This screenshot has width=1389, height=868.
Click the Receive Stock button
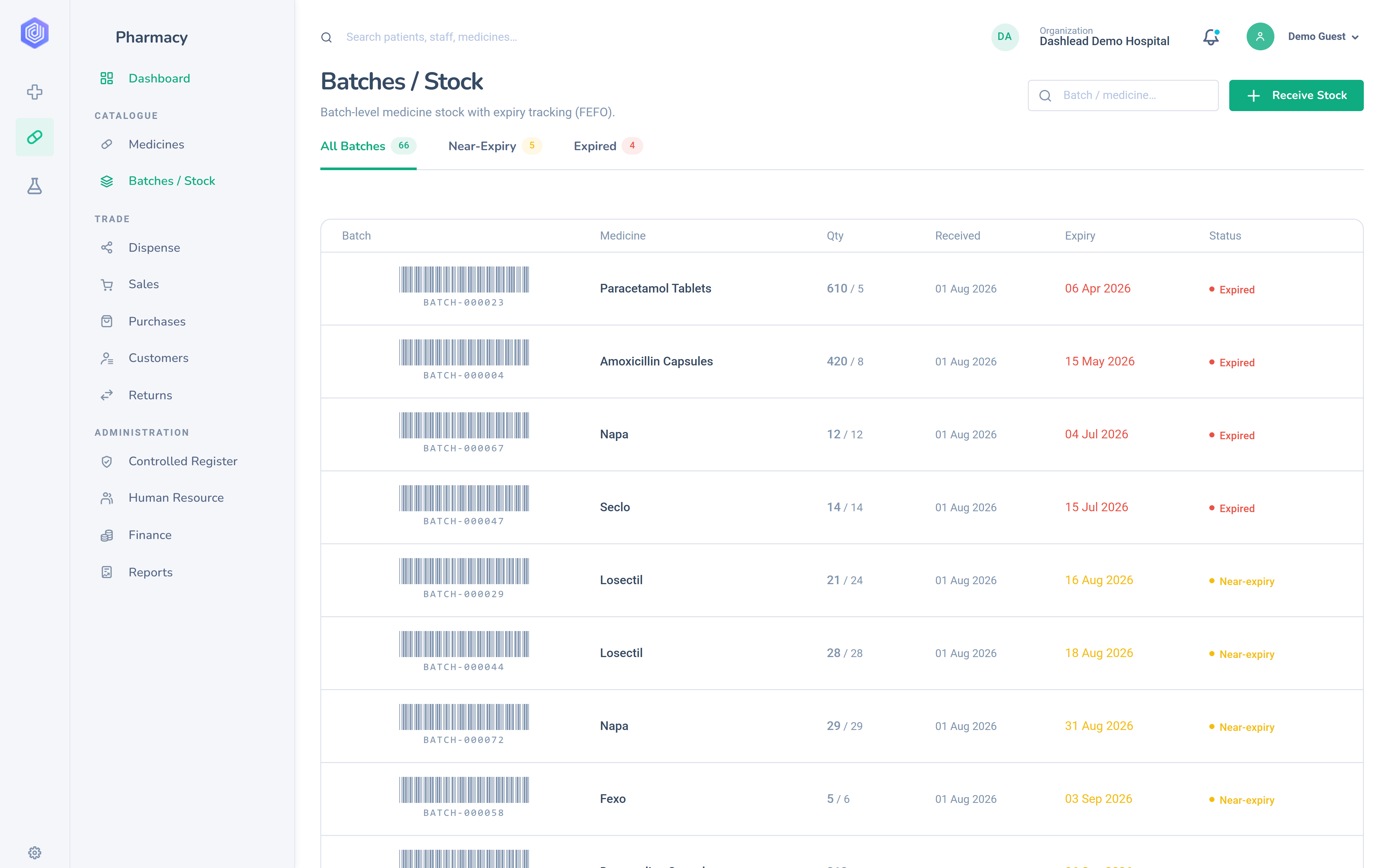click(x=1296, y=95)
